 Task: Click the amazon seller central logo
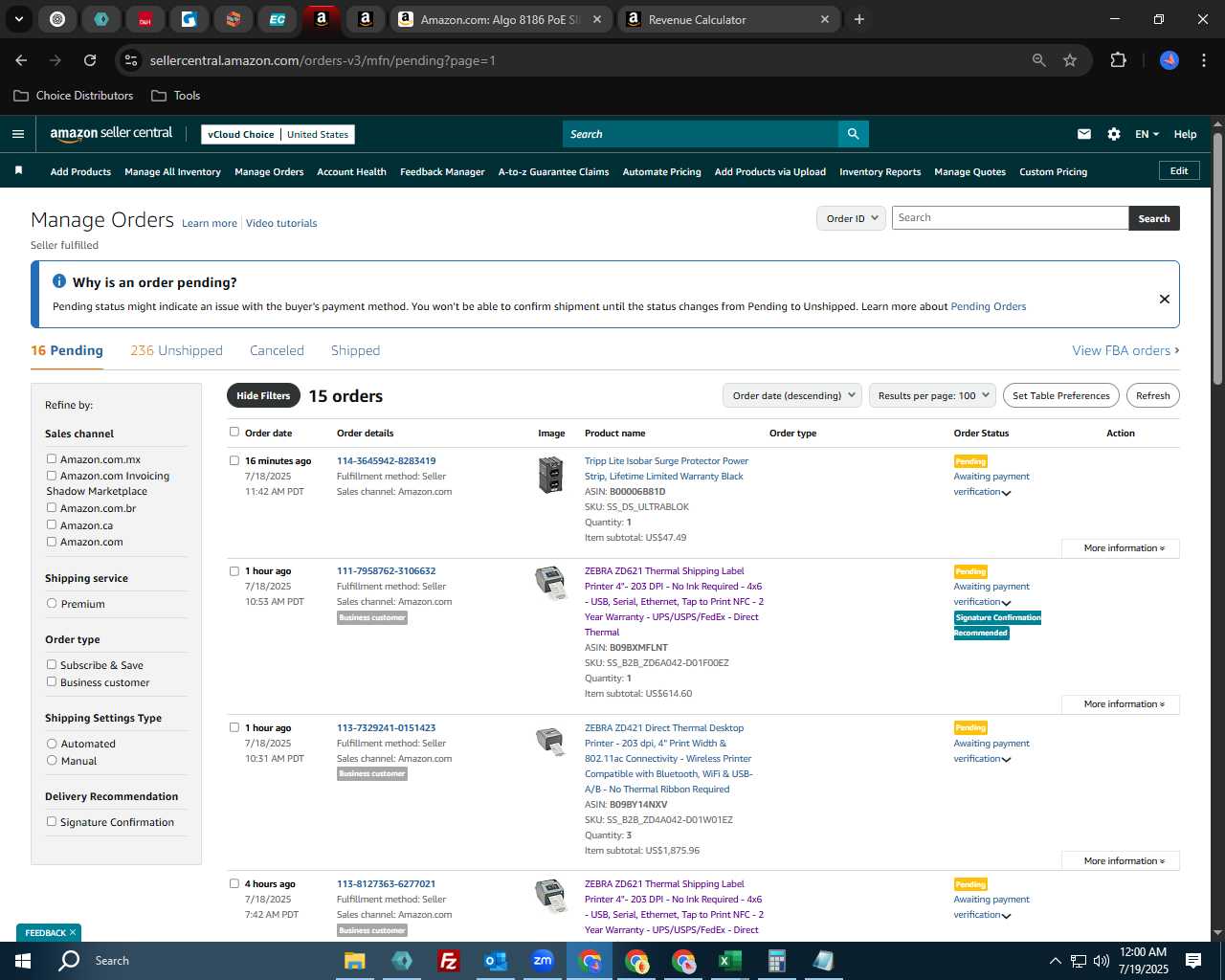(x=111, y=134)
